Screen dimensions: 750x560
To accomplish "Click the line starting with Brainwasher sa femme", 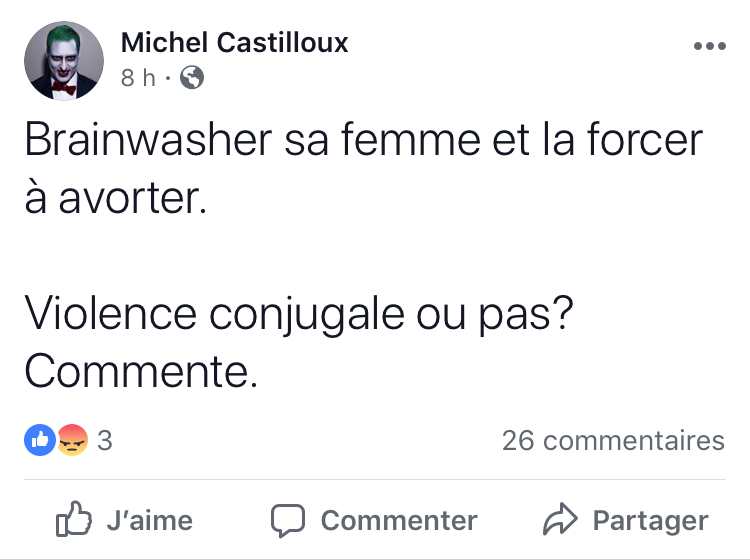I will click(x=364, y=140).
